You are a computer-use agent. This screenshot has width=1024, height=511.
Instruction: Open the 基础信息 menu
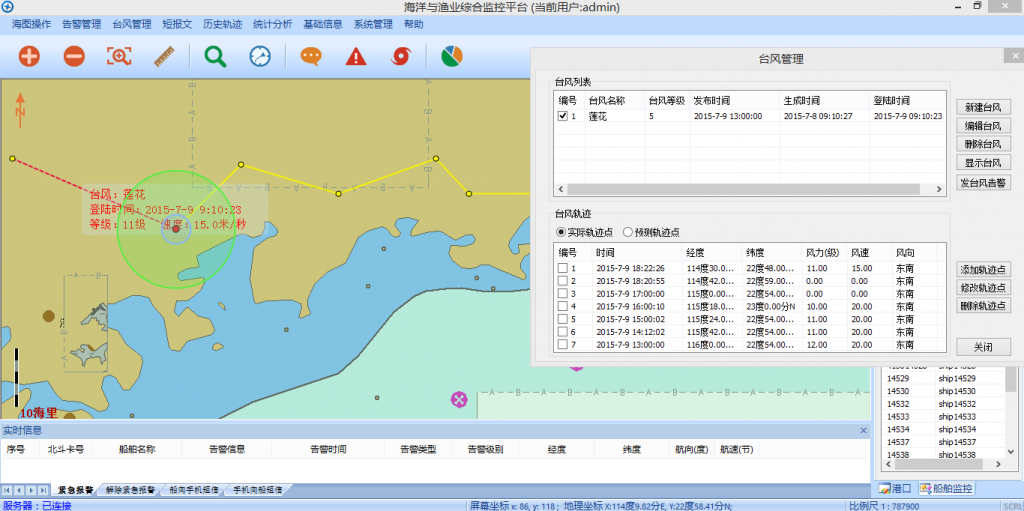(323, 25)
